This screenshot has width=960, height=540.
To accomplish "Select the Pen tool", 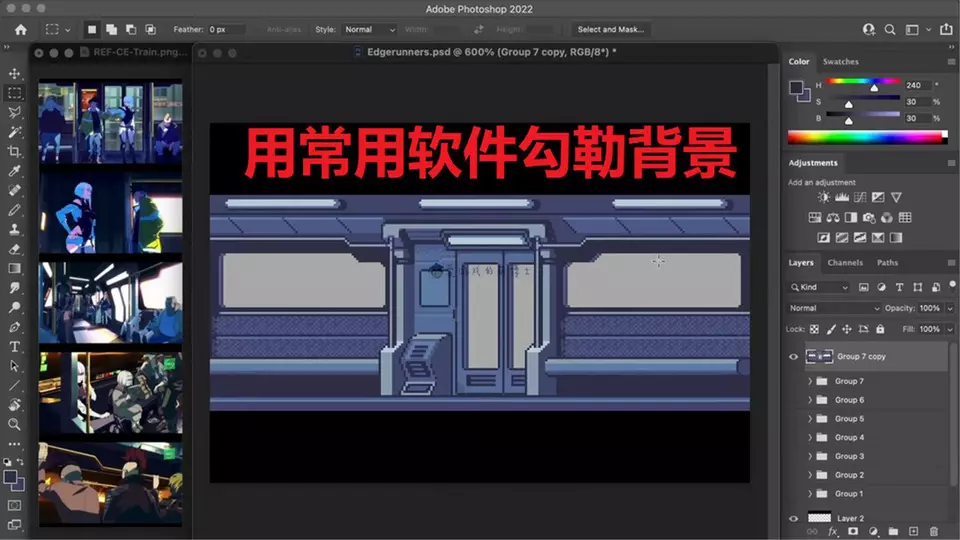I will click(14, 327).
